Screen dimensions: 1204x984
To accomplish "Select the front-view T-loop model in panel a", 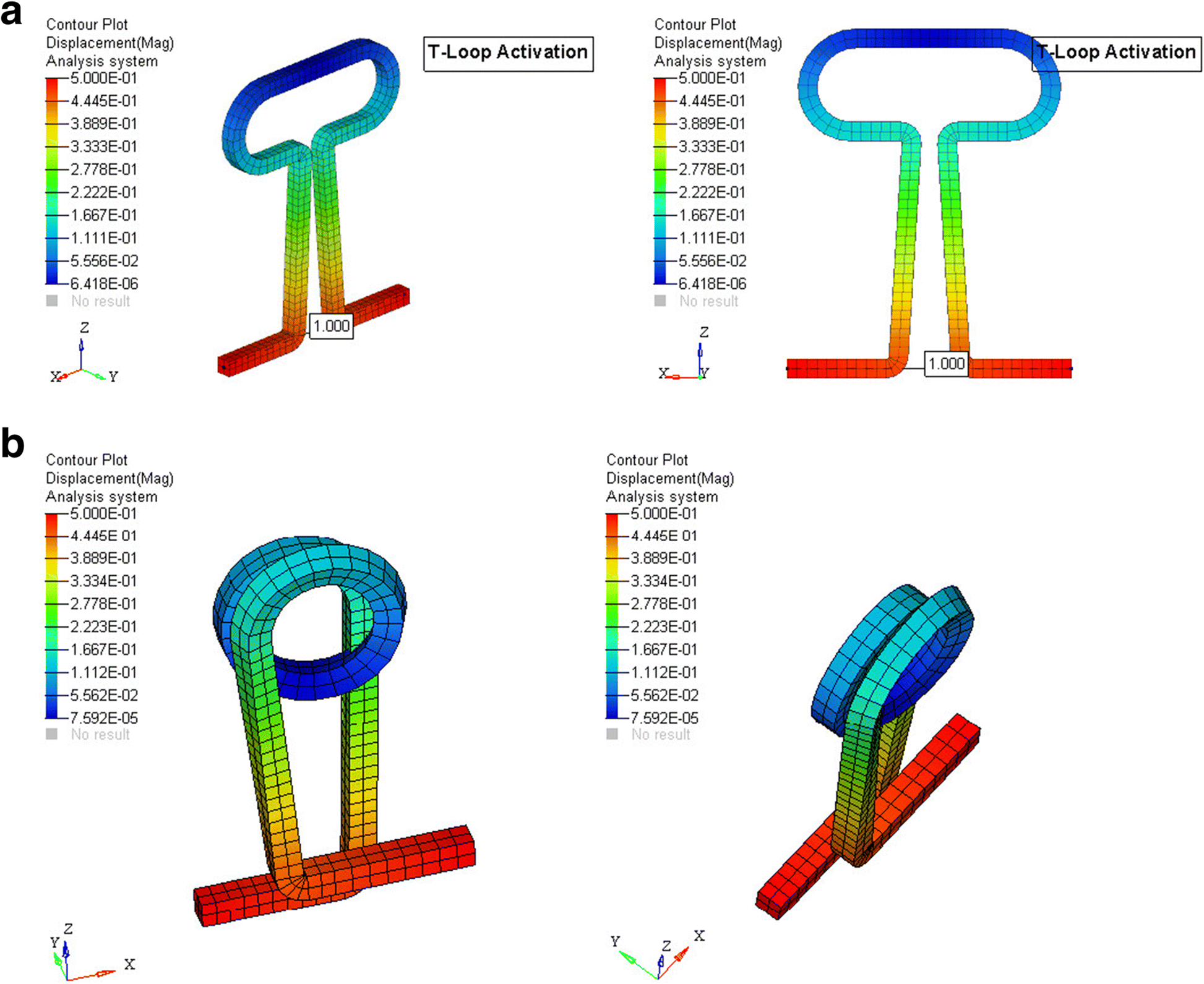I will pos(929,203).
